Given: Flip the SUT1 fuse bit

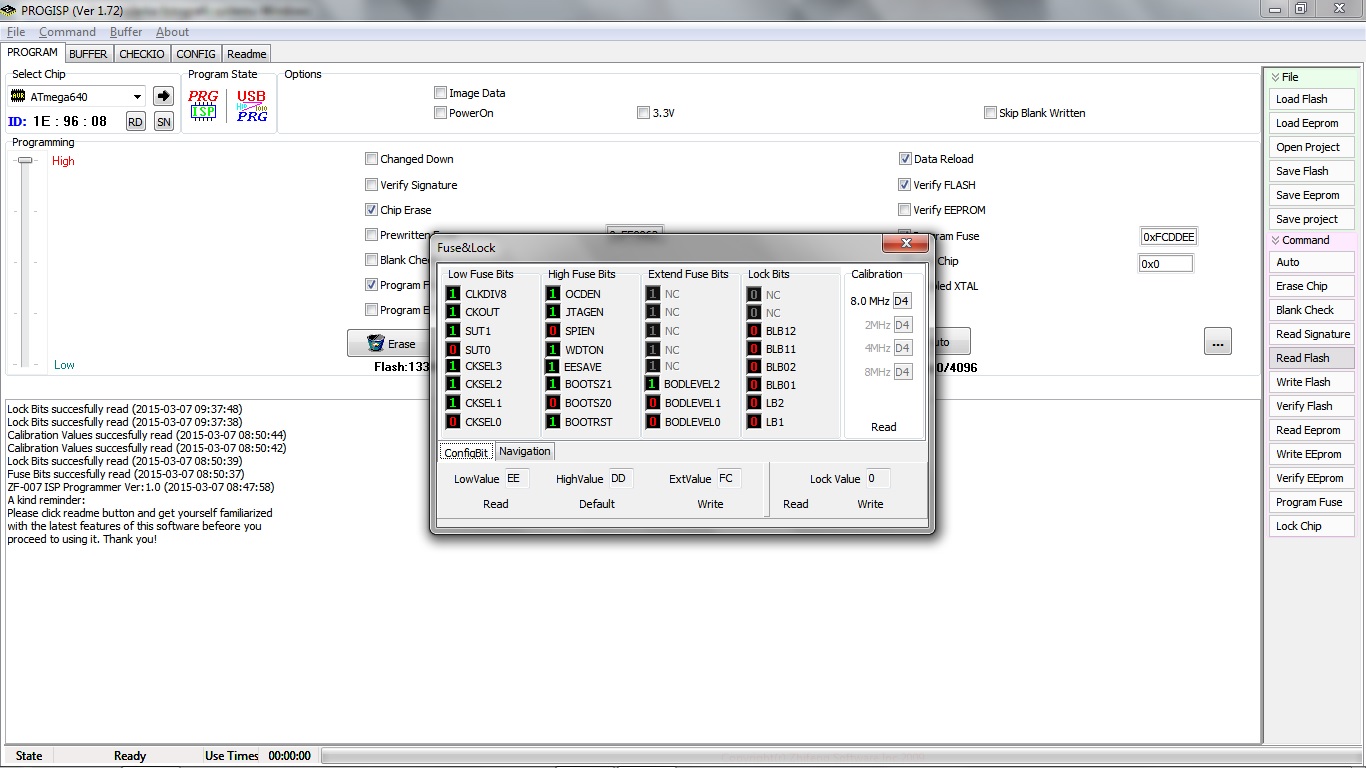Looking at the screenshot, I should (x=453, y=331).
